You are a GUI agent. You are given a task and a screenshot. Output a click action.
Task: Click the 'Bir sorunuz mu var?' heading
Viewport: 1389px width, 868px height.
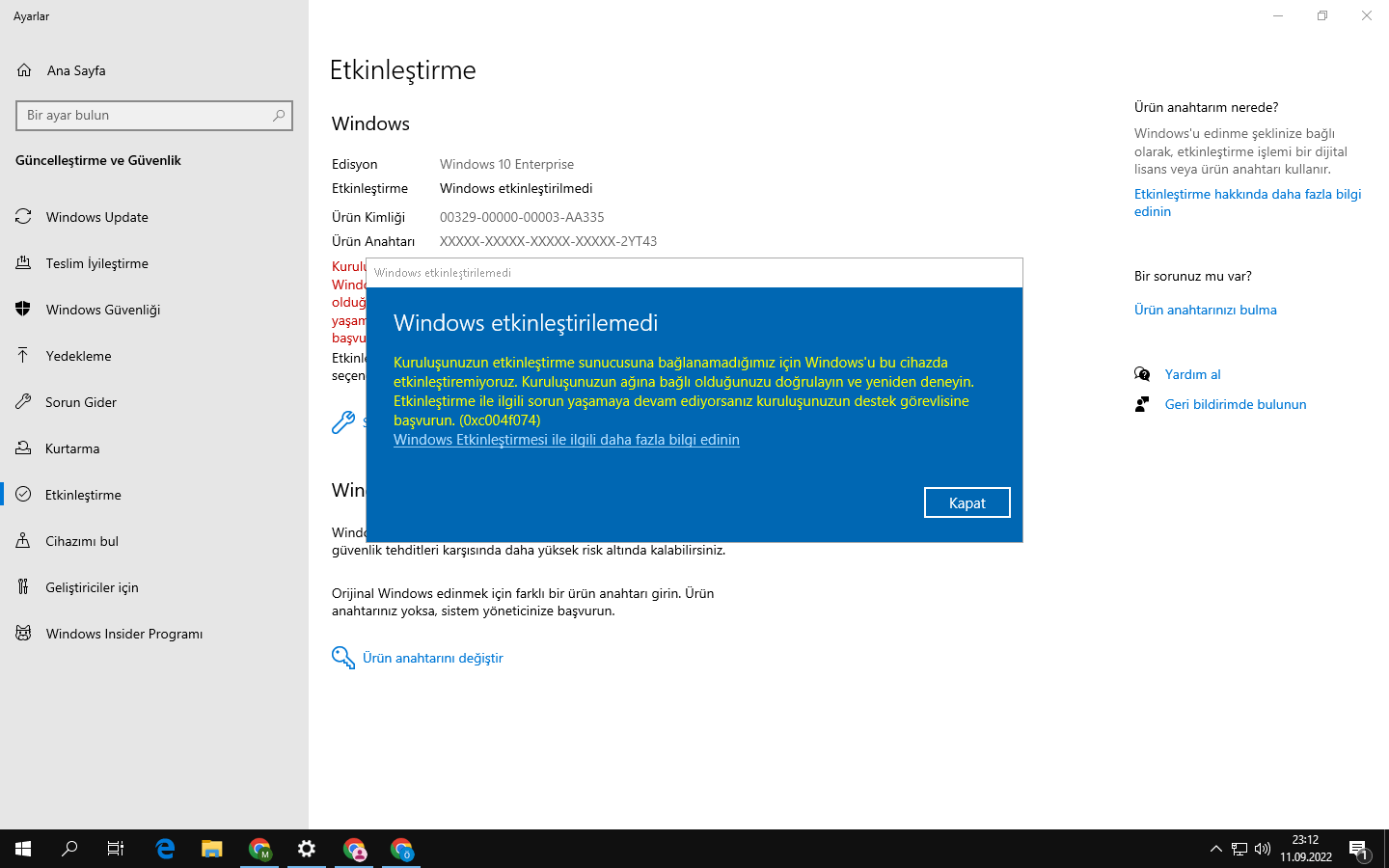(x=1193, y=276)
